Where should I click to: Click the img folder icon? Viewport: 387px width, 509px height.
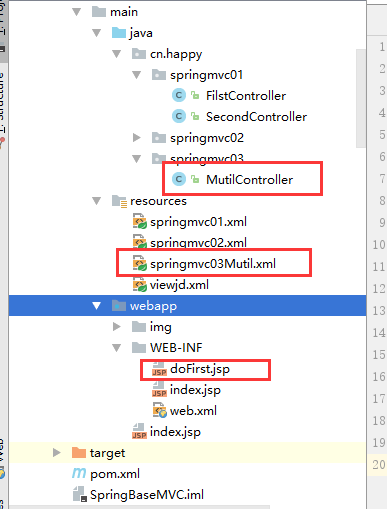pyautogui.click(x=139, y=327)
